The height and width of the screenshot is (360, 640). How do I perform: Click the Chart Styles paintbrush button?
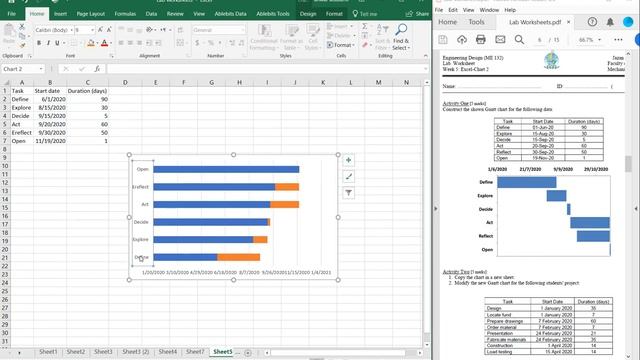point(349,177)
